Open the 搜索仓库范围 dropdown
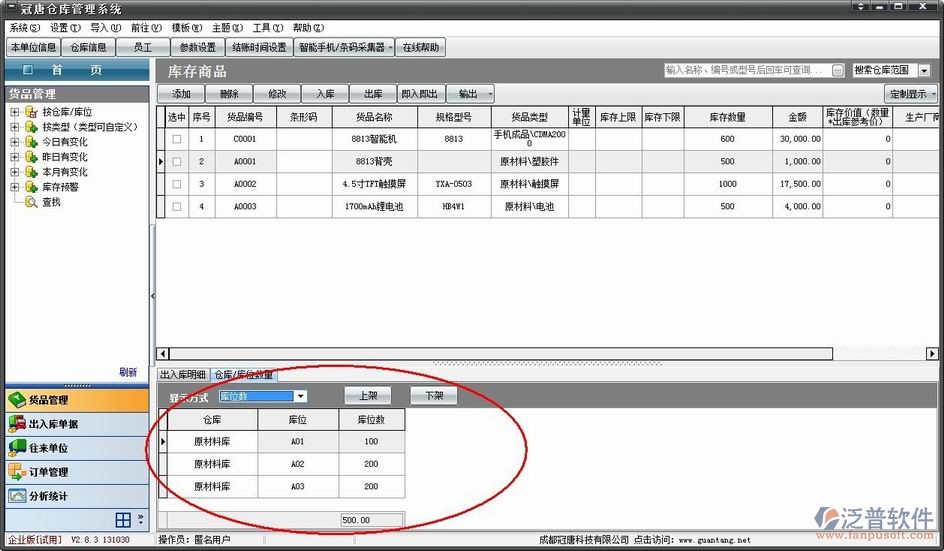This screenshot has height=551, width=944. [923, 71]
